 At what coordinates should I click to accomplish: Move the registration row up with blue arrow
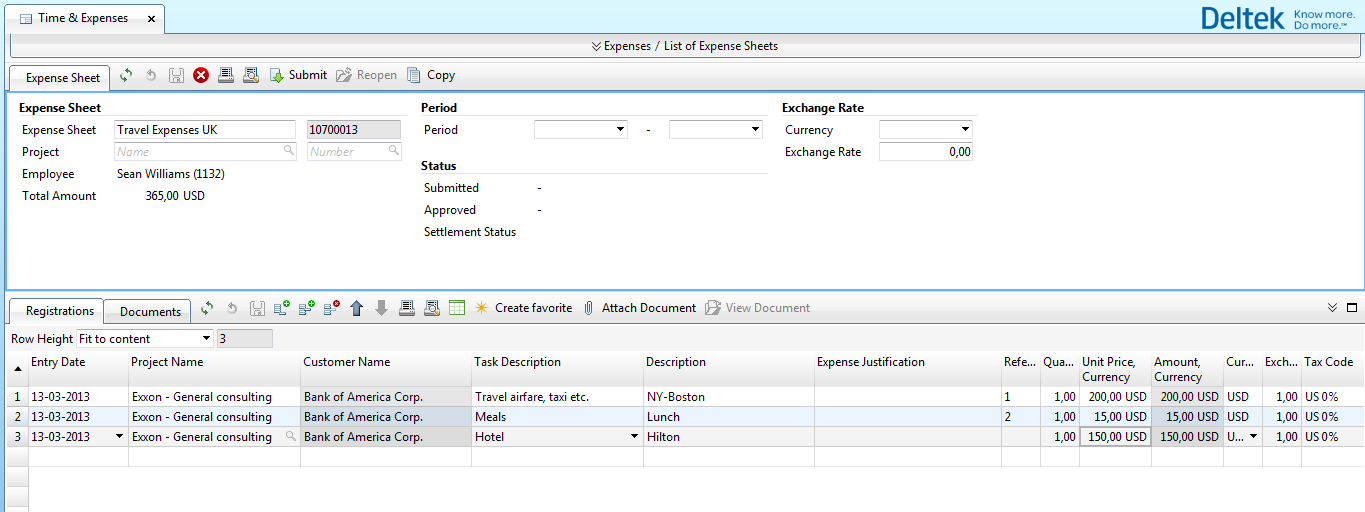(x=357, y=308)
